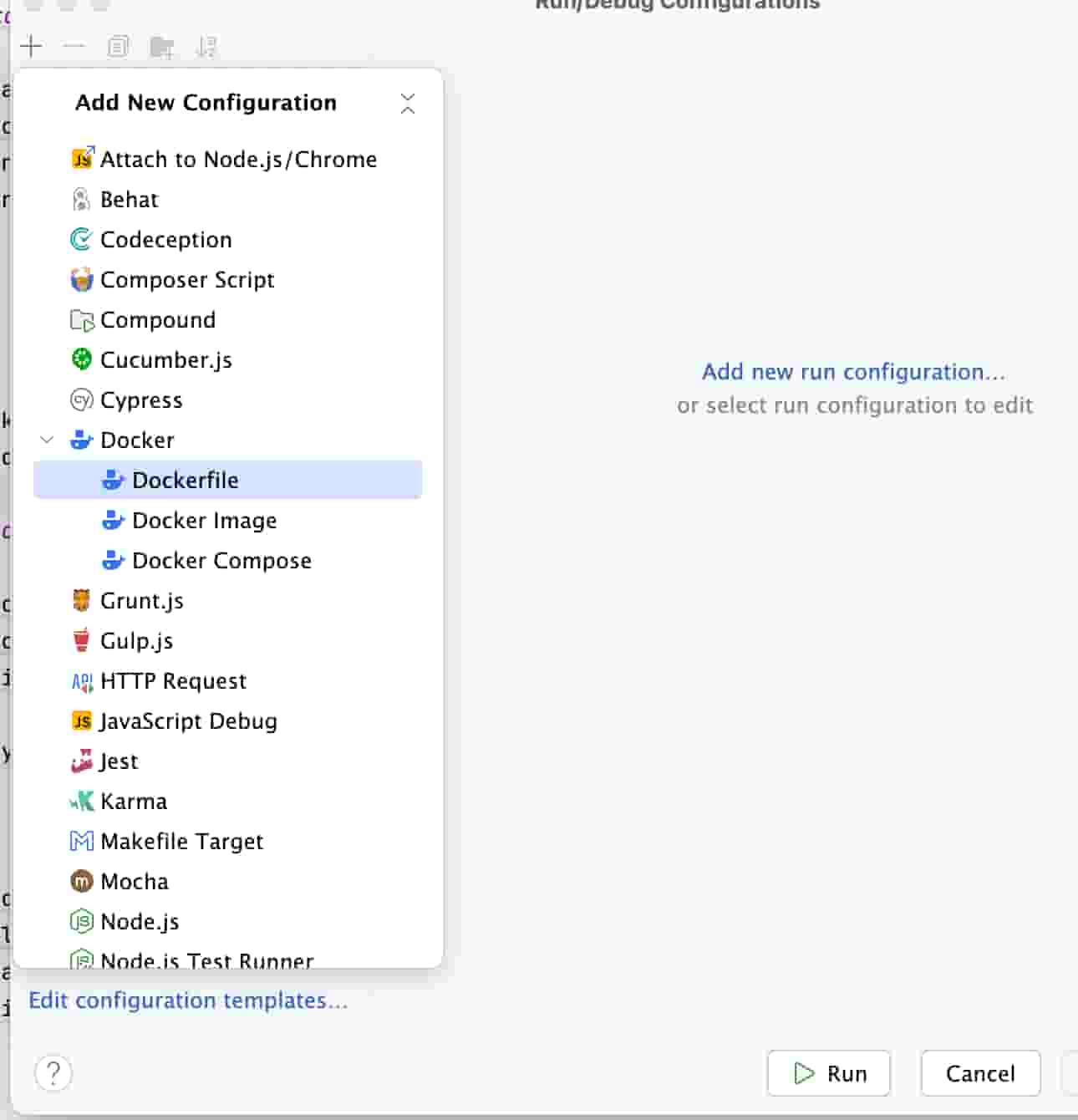Click the Karma configuration icon

pyautogui.click(x=81, y=801)
